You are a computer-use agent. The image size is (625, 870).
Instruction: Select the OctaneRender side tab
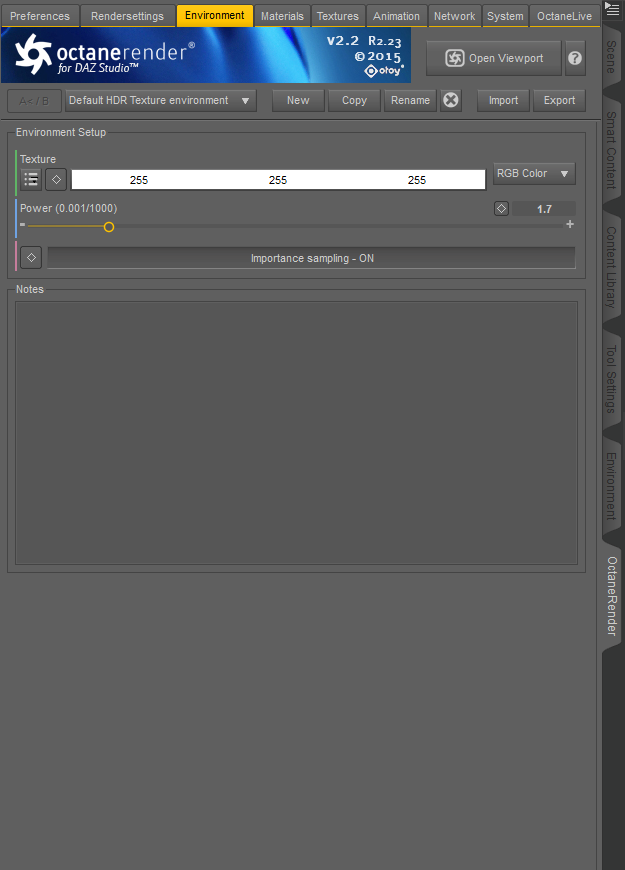[x=611, y=595]
